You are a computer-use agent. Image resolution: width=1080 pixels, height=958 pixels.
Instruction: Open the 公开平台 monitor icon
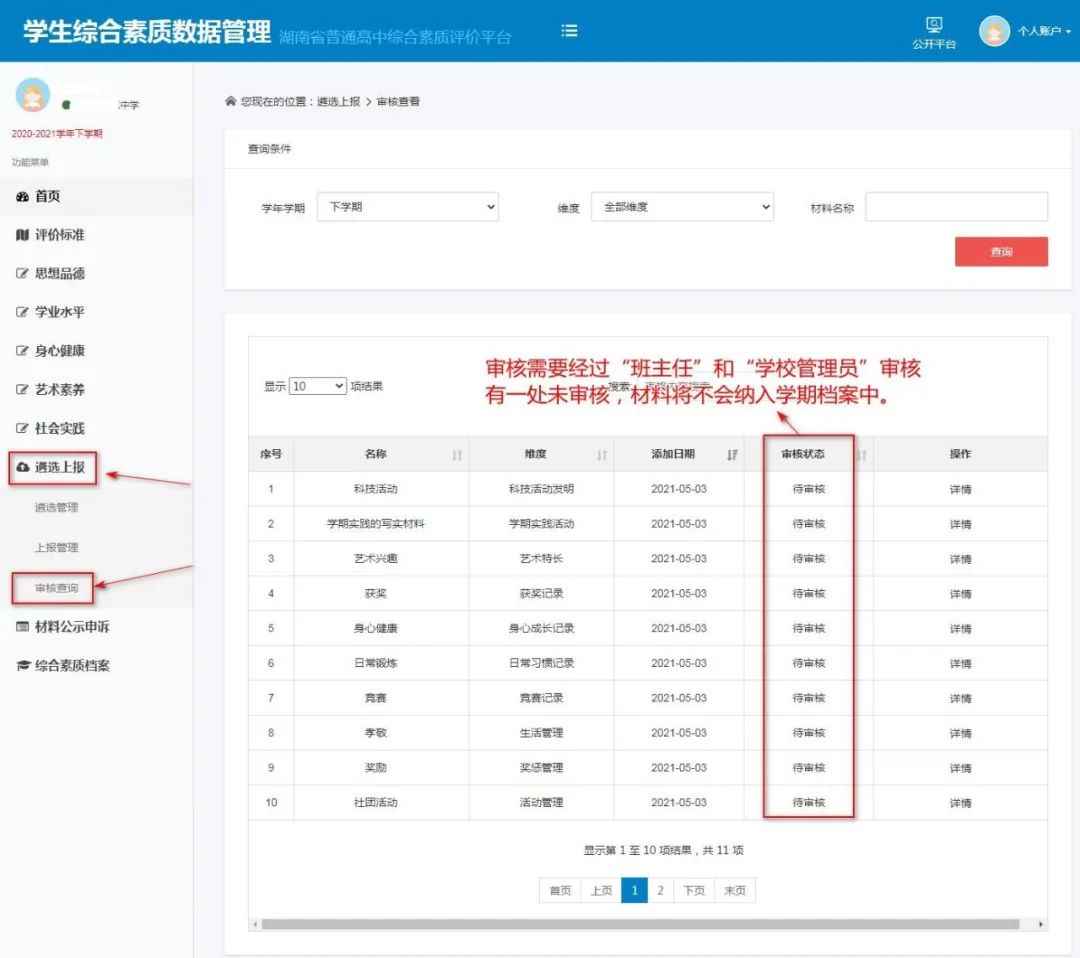tap(934, 25)
